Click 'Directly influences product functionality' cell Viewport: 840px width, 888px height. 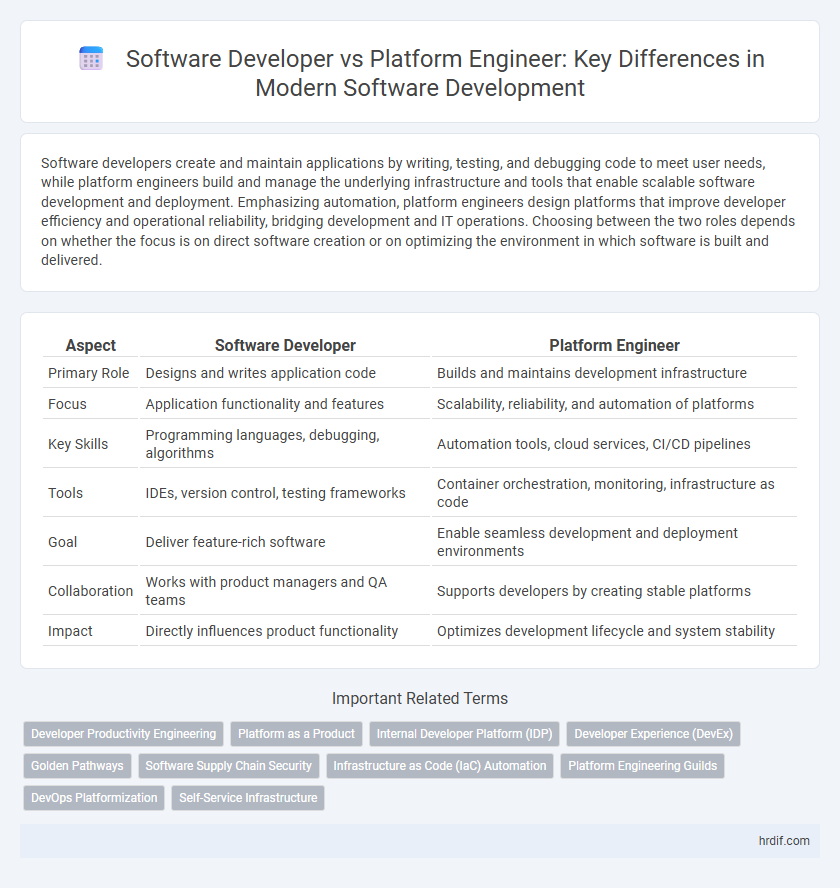pyautogui.click(x=285, y=631)
